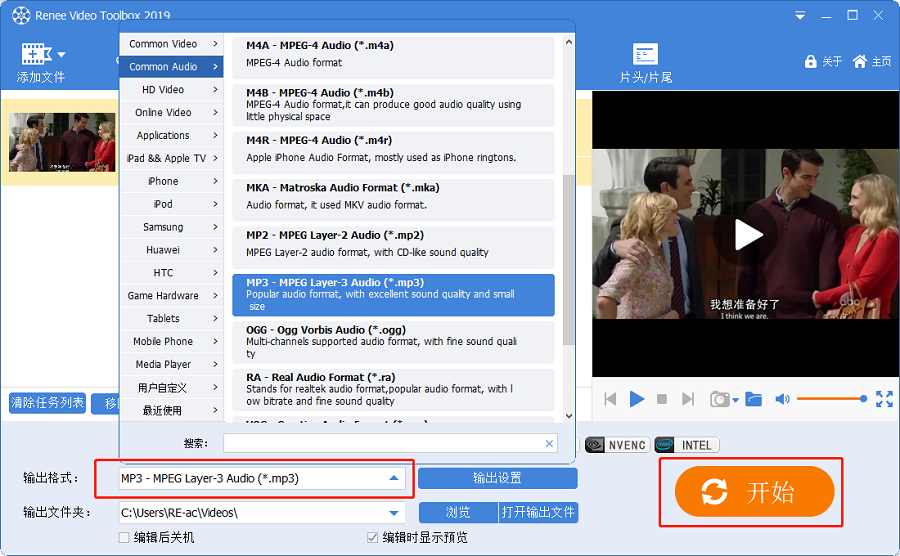Open 用户自定义 custom category
Screen dimensions: 900x556
(171, 388)
